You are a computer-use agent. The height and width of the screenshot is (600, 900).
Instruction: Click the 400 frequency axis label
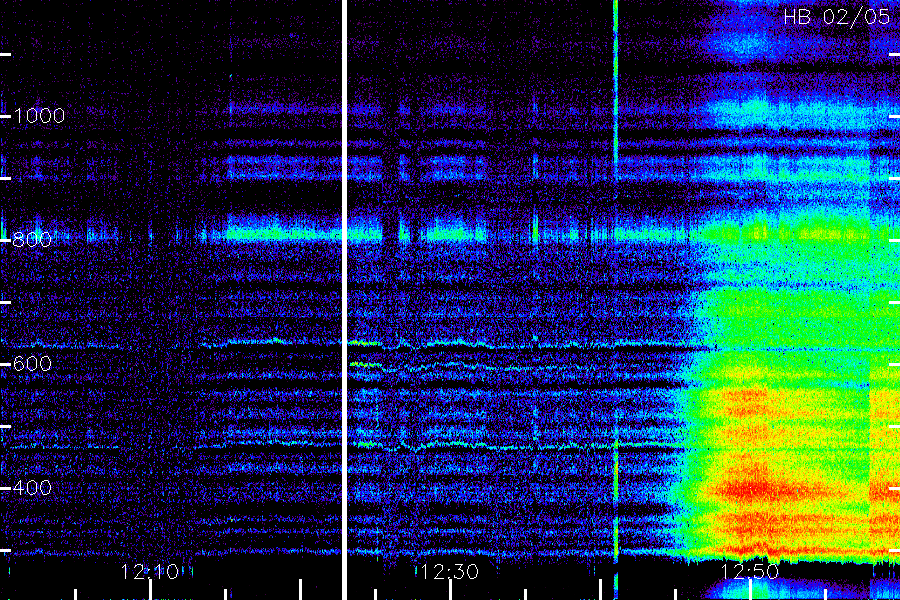click(x=32, y=488)
